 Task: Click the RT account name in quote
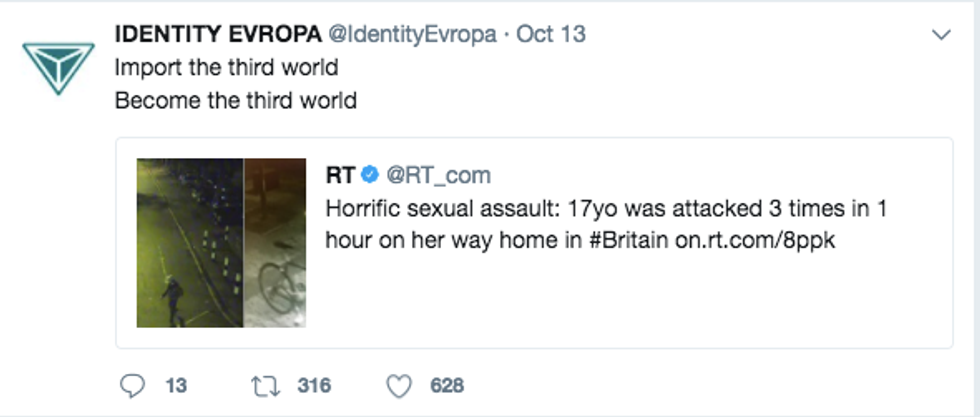[x=340, y=175]
